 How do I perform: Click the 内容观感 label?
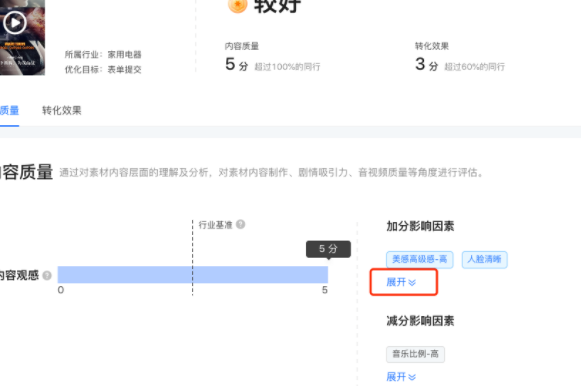pos(19,275)
